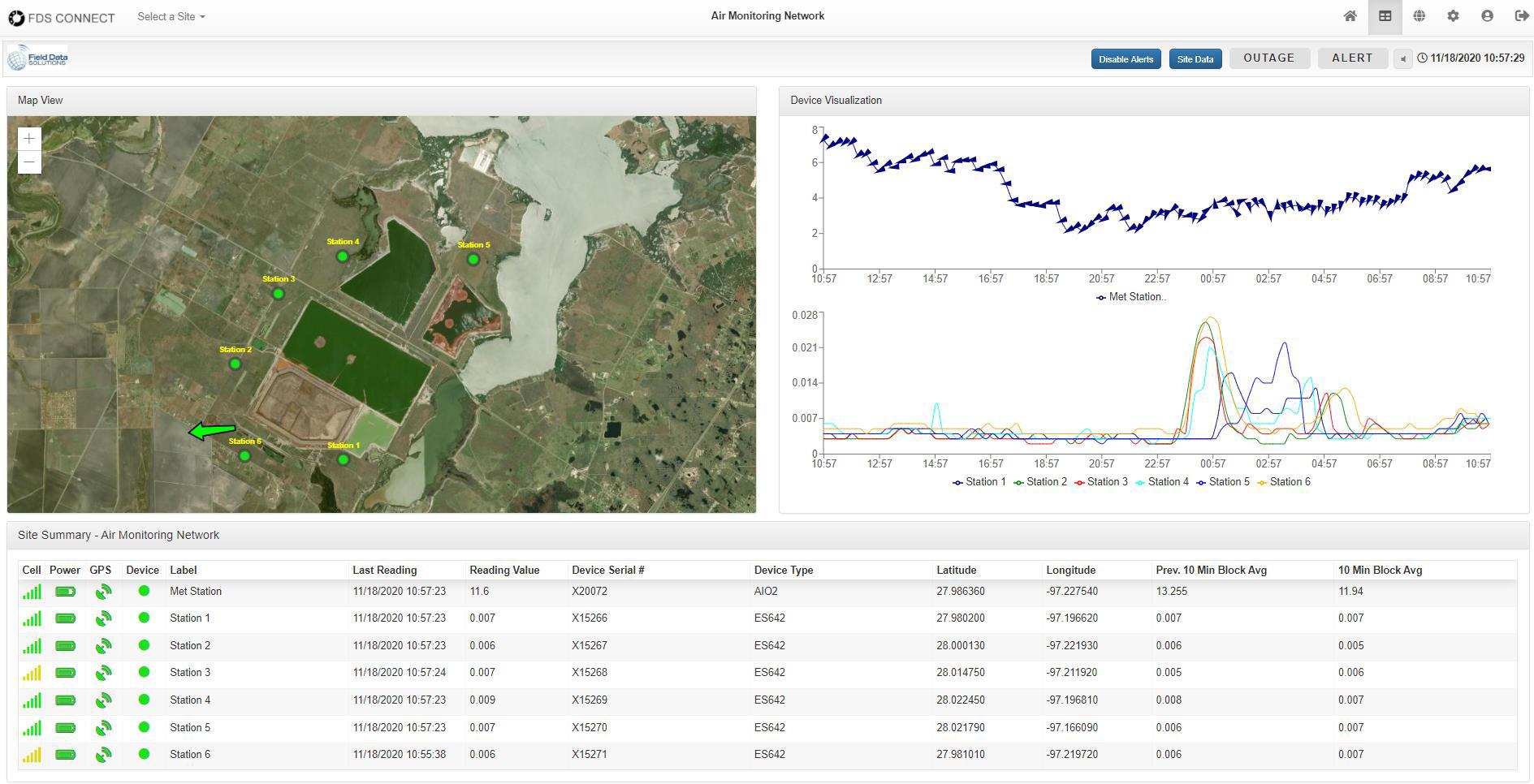Open the home page icon
The image size is (1534, 784).
1350,16
